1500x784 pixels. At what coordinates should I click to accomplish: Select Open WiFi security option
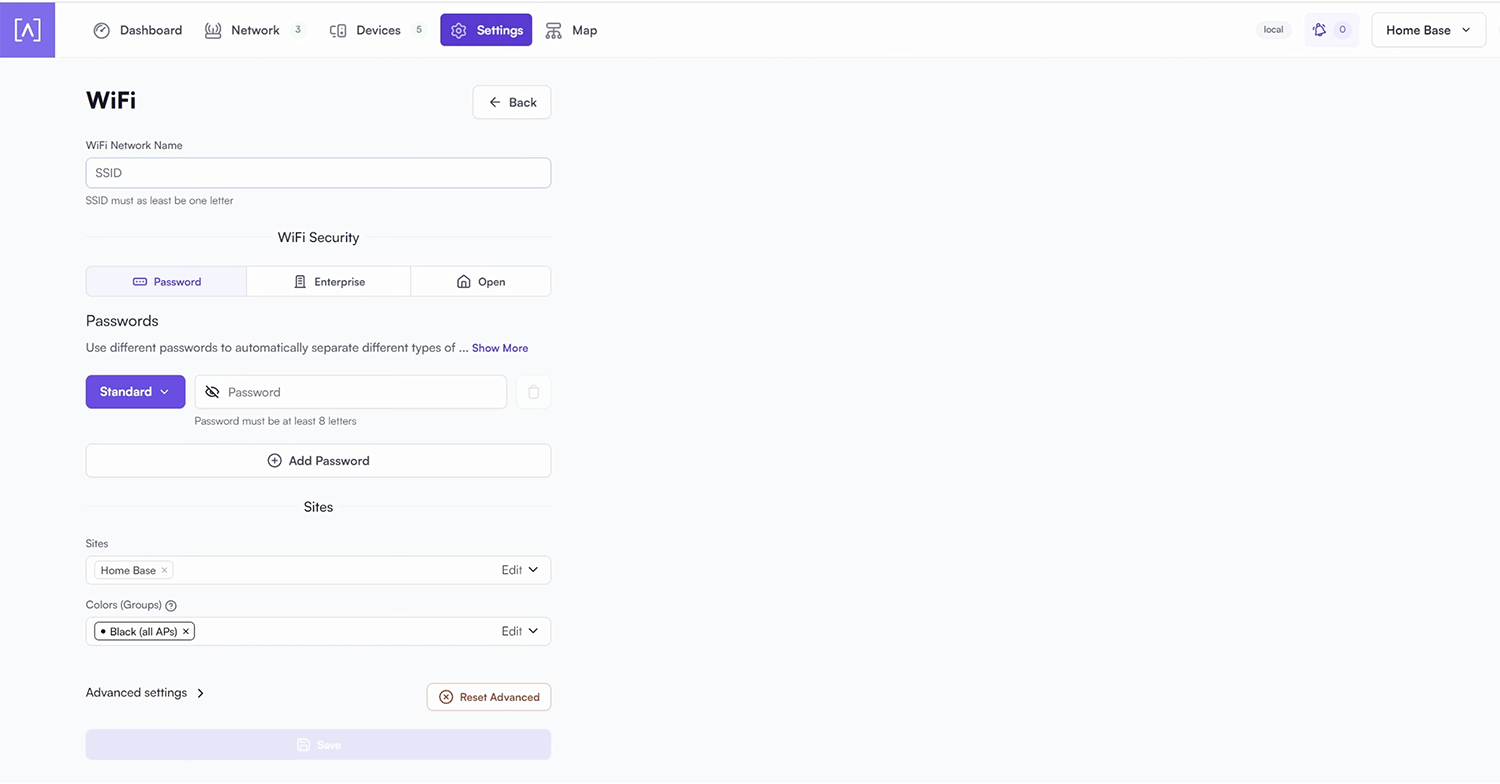(480, 282)
